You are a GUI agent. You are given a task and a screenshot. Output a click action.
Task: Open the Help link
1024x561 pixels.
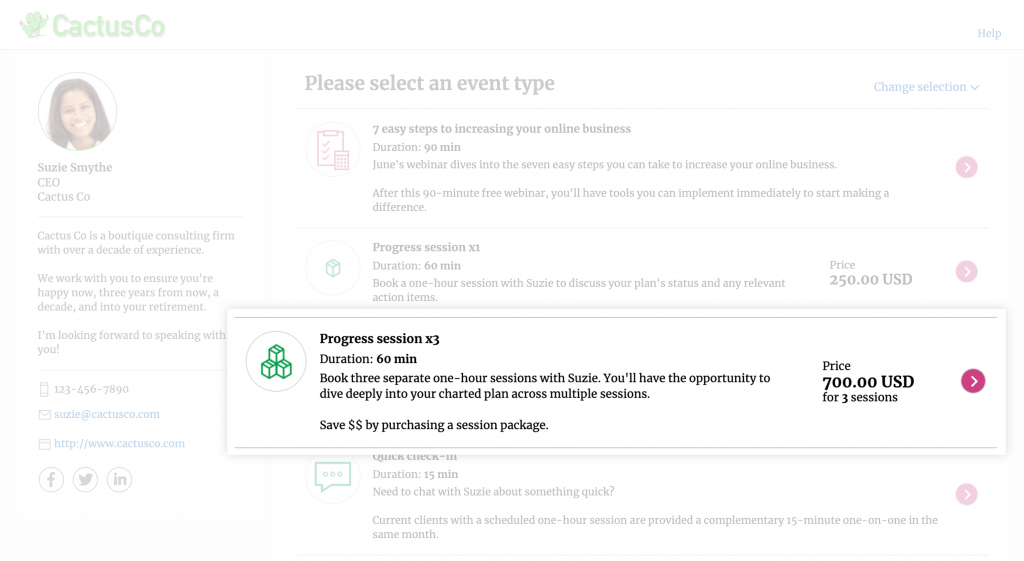point(989,33)
